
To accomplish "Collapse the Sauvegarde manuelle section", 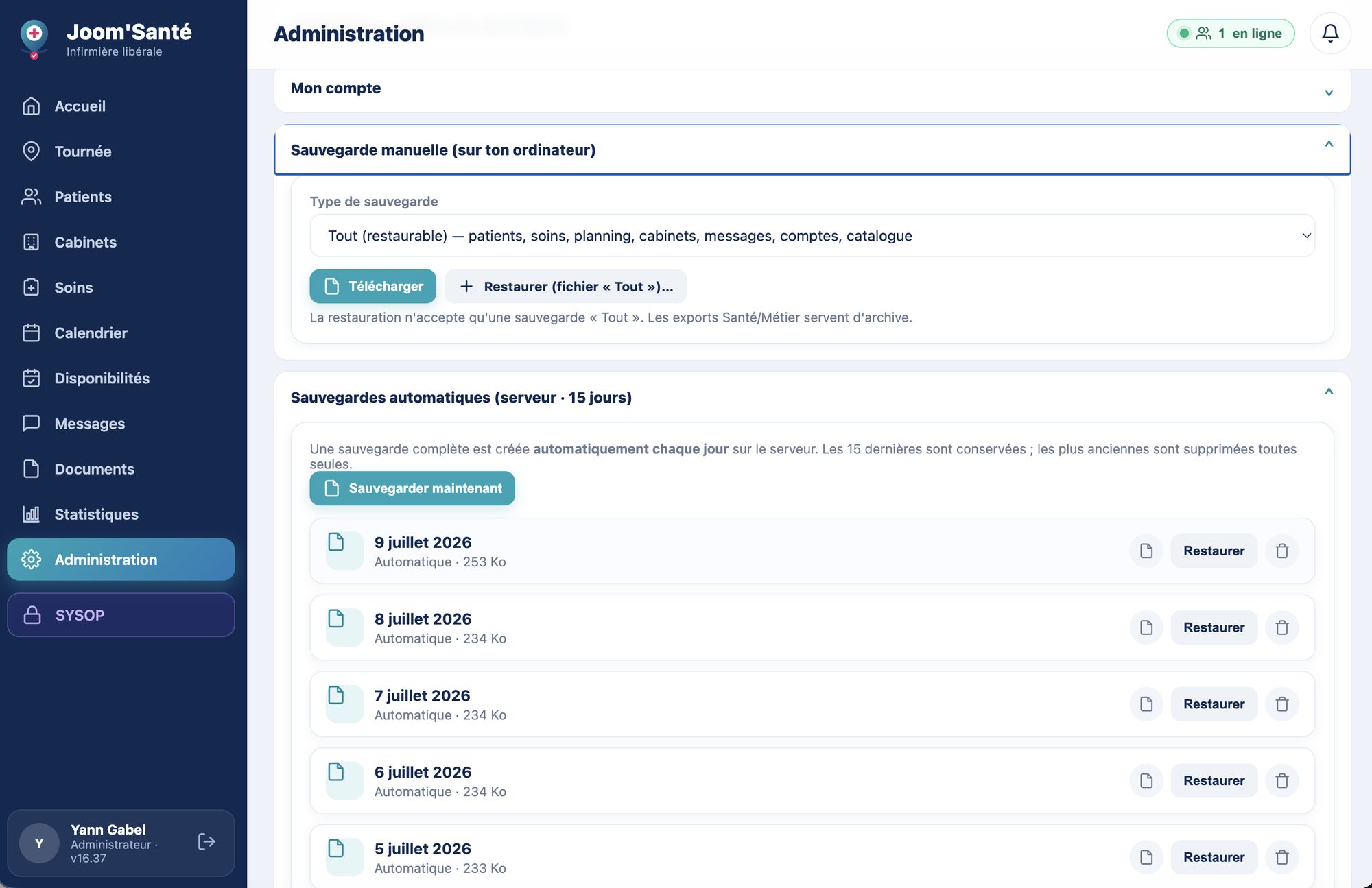I will pos(812,149).
